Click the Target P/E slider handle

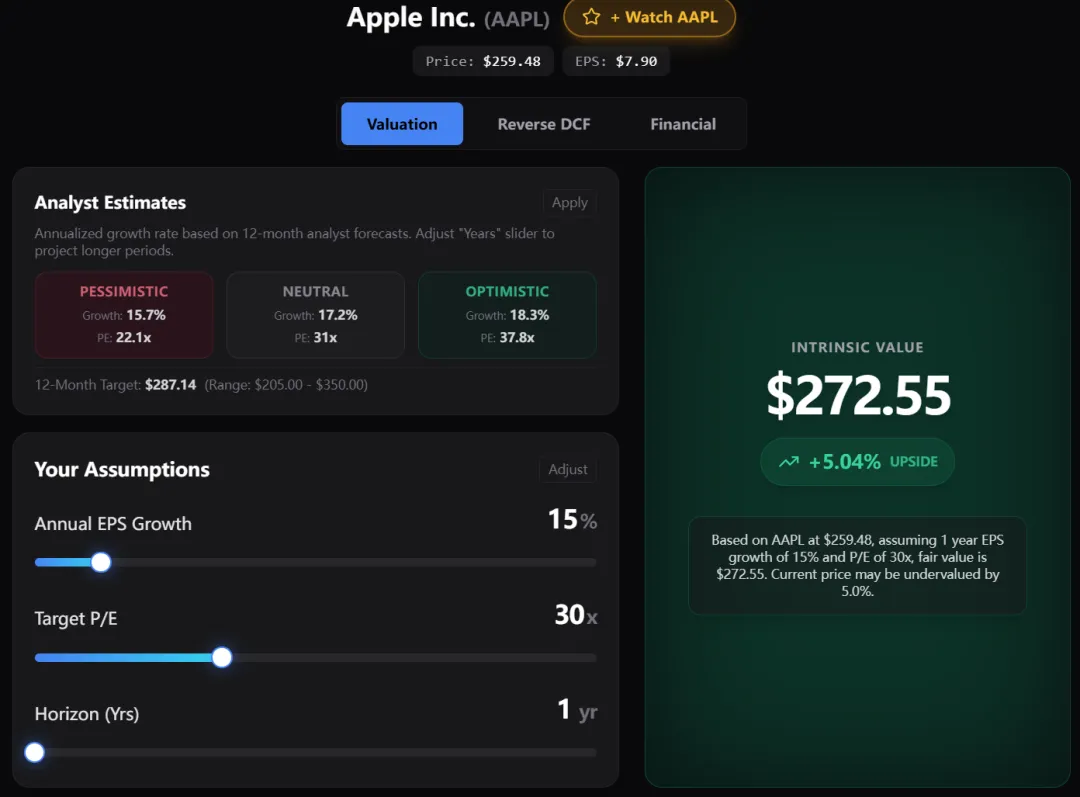pyautogui.click(x=222, y=657)
